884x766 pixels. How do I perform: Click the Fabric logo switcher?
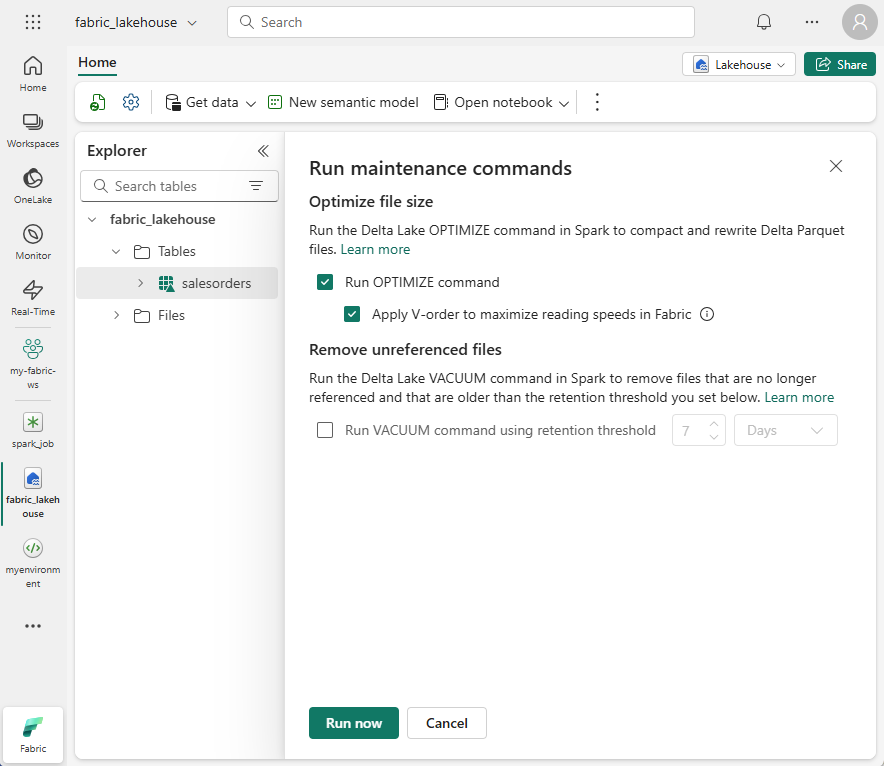33,734
